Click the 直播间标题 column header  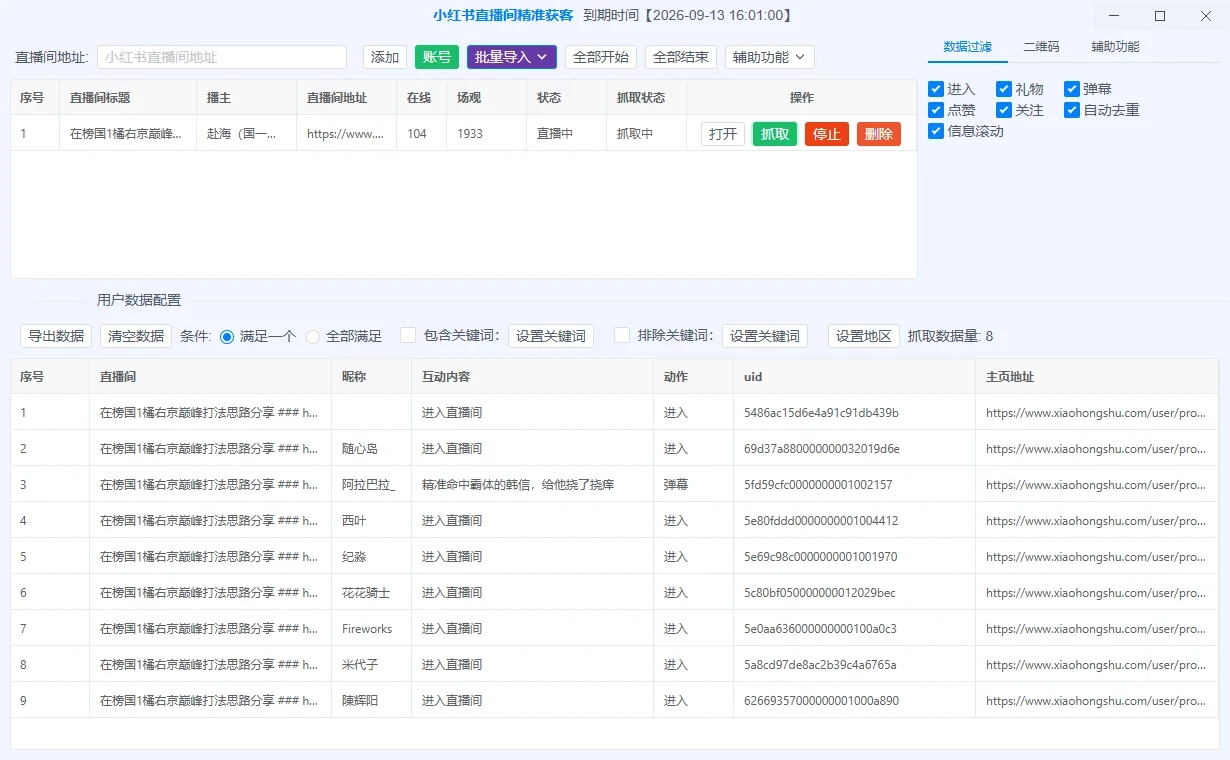click(x=128, y=97)
